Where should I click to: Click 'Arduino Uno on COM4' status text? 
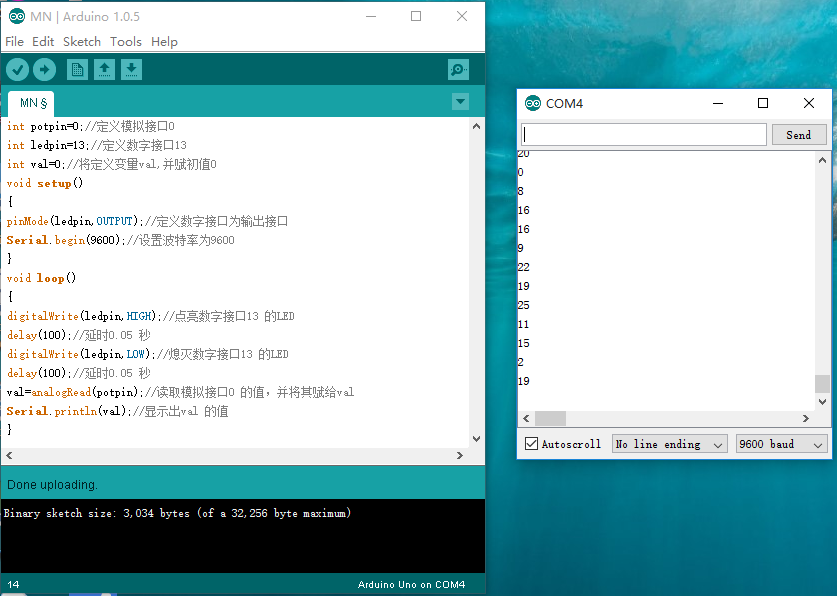(411, 584)
